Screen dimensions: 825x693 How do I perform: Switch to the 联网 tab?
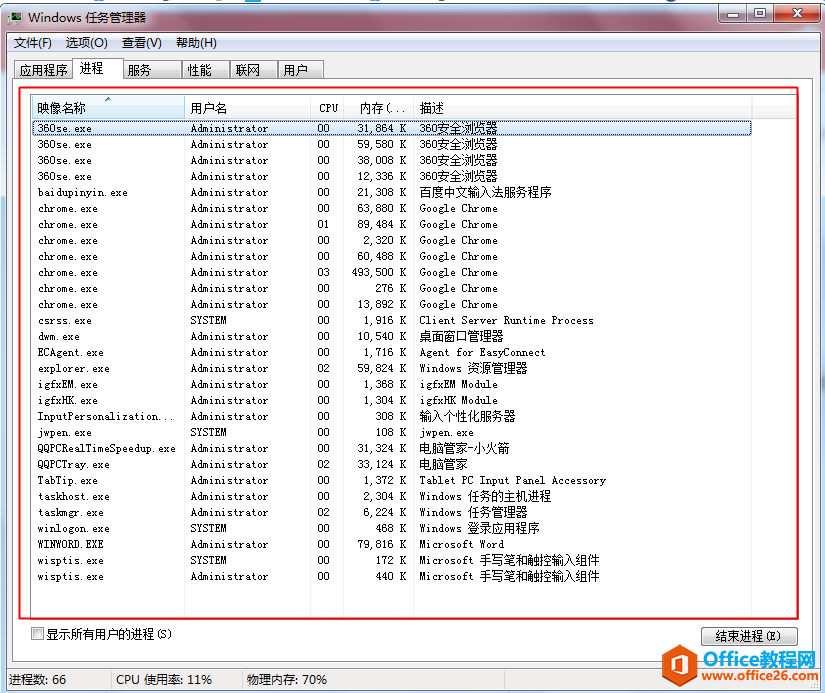(x=247, y=70)
